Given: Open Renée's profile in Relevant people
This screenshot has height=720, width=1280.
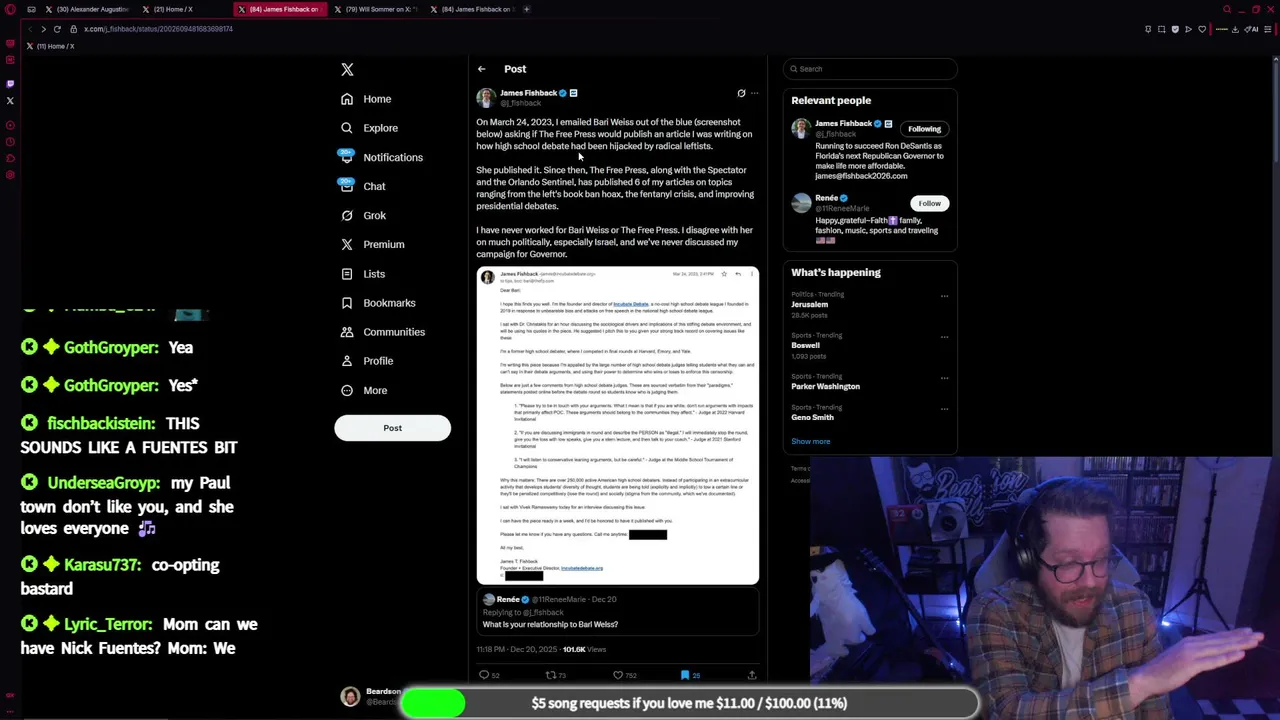Looking at the screenshot, I should click(x=826, y=198).
